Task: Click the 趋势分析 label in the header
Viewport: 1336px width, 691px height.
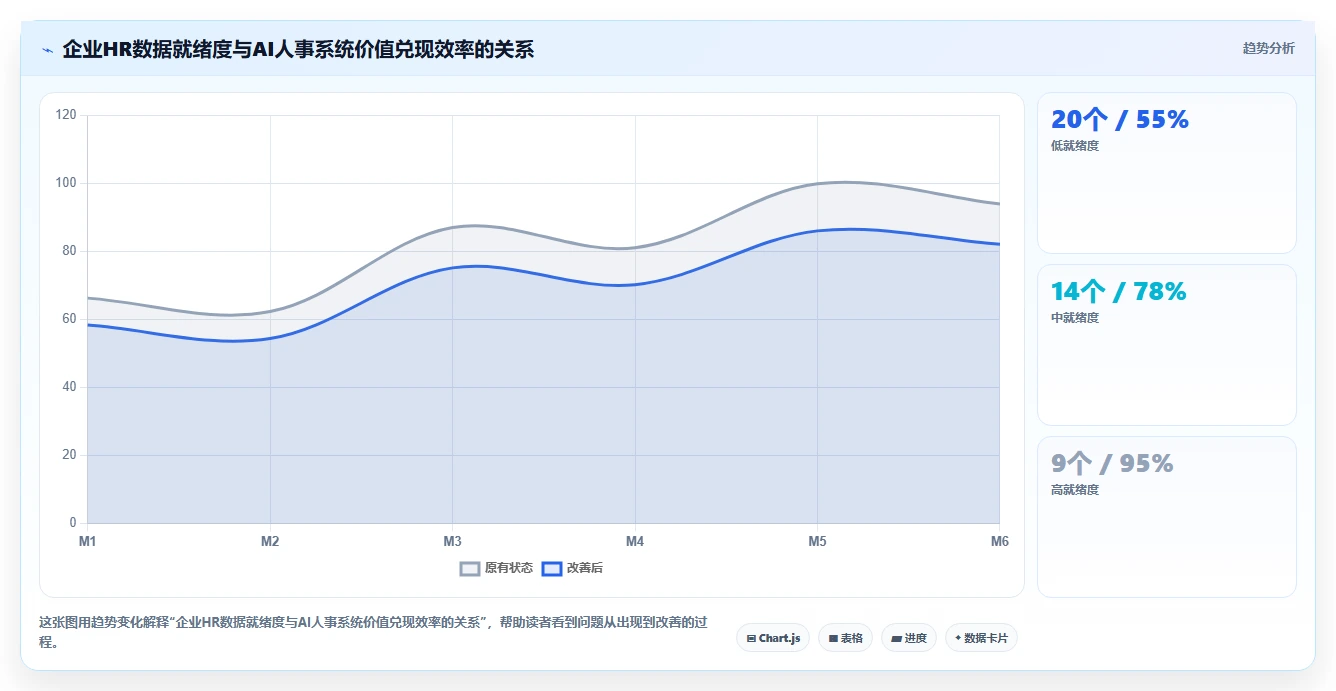Action: pos(1268,48)
